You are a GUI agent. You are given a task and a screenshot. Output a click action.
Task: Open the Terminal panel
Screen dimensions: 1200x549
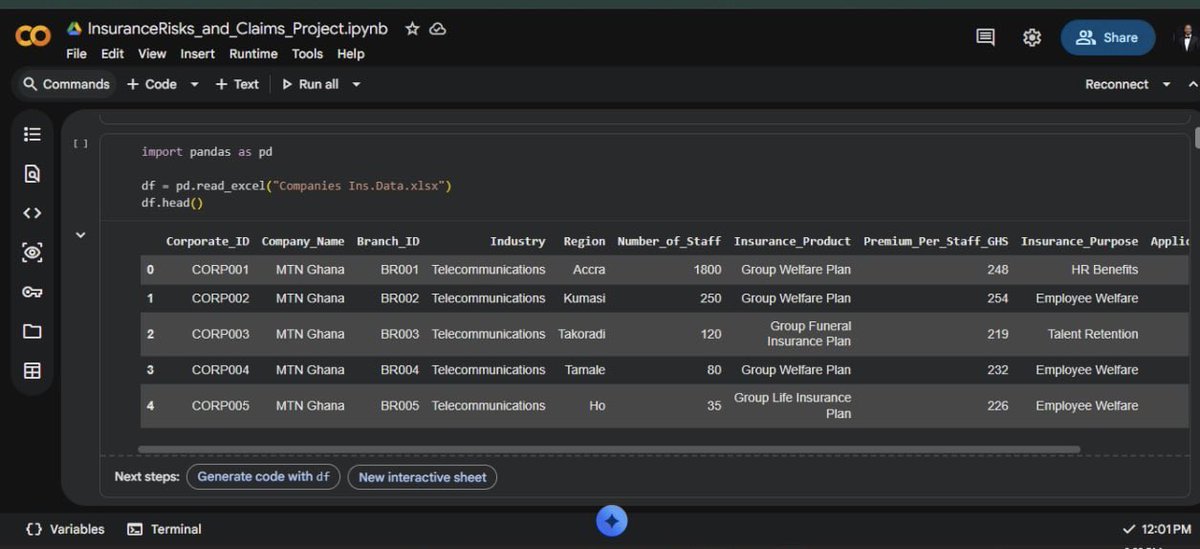pos(164,529)
